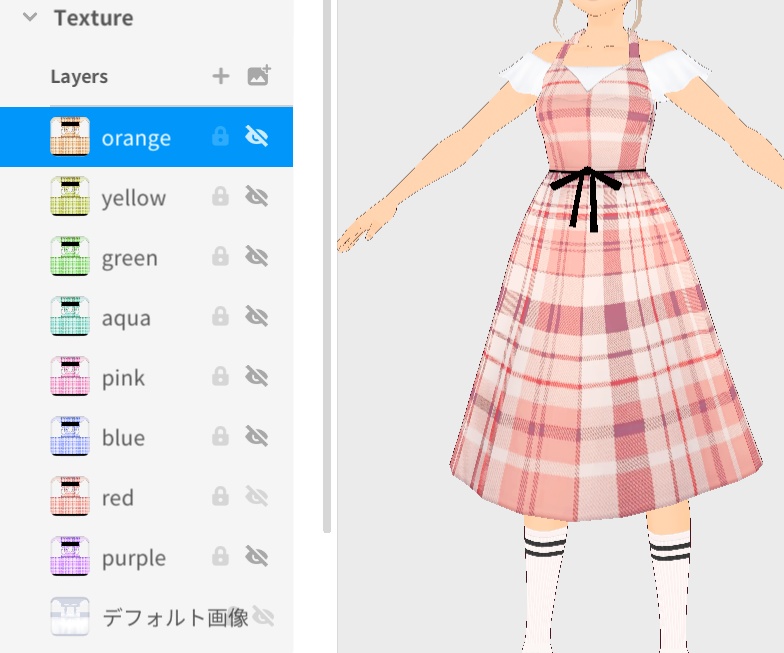The image size is (784, 653).
Task: Click the pink layer thumbnail
Action: pos(70,376)
